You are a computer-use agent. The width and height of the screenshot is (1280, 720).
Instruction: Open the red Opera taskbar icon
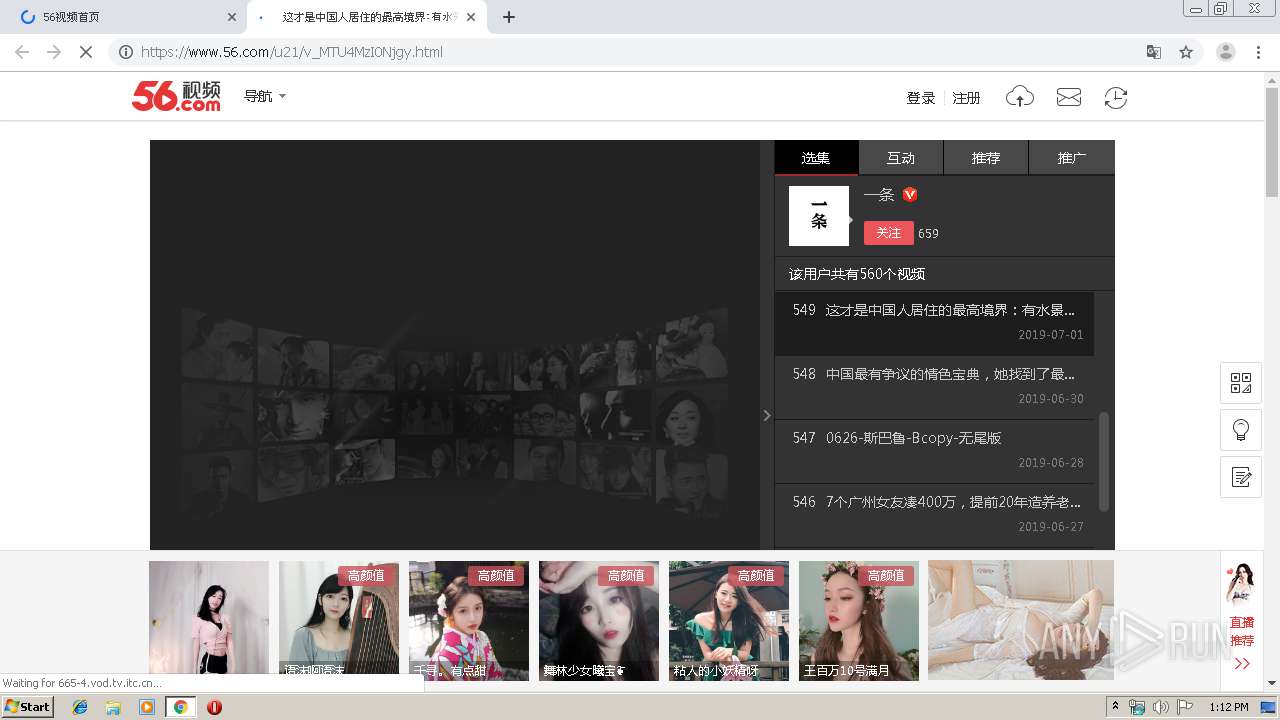click(x=214, y=707)
